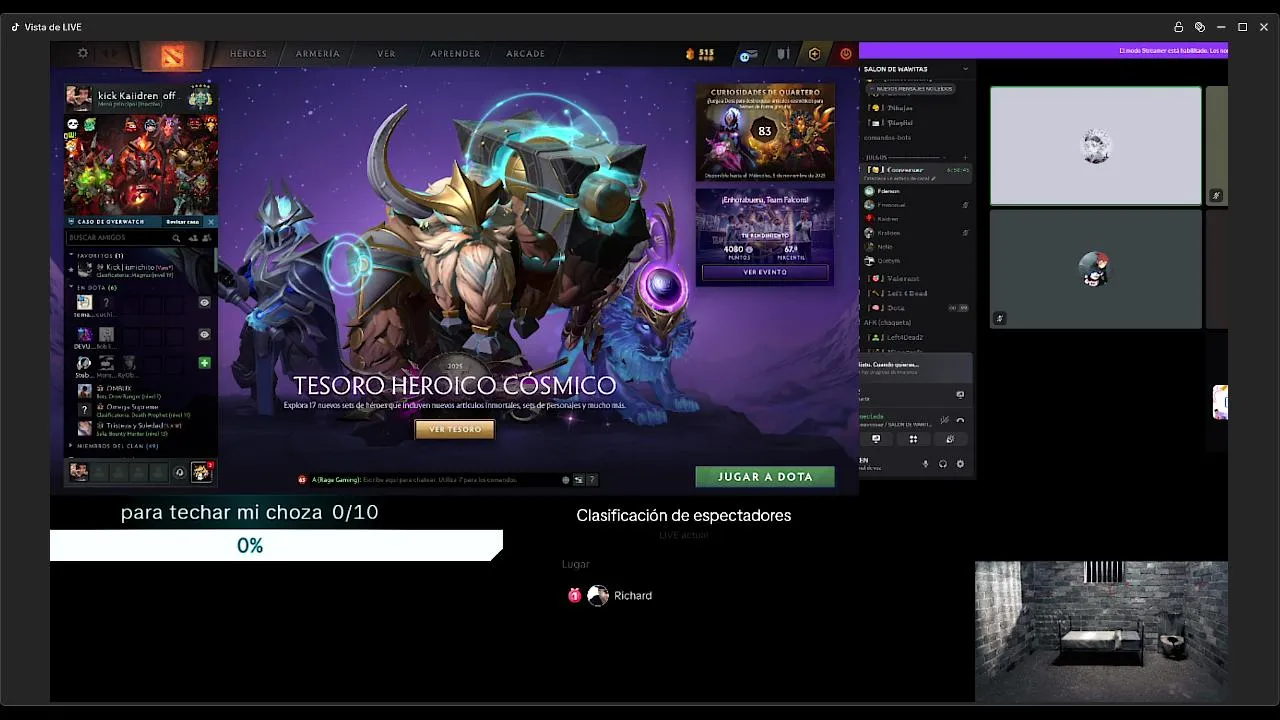
Task: Open the armory sword and shield icon
Action: coord(783,54)
